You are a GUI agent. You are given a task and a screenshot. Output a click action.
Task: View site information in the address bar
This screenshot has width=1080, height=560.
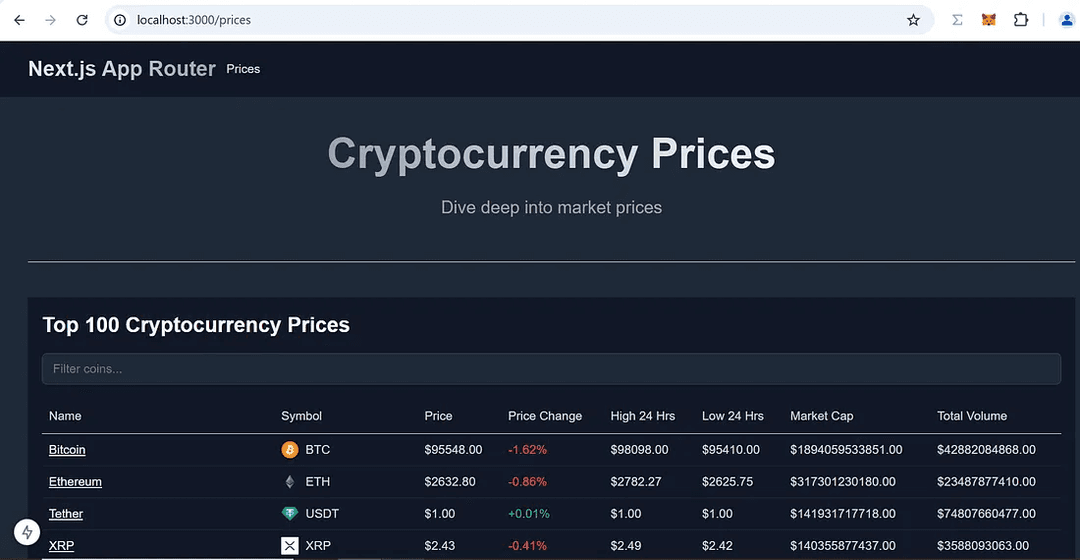tap(120, 20)
